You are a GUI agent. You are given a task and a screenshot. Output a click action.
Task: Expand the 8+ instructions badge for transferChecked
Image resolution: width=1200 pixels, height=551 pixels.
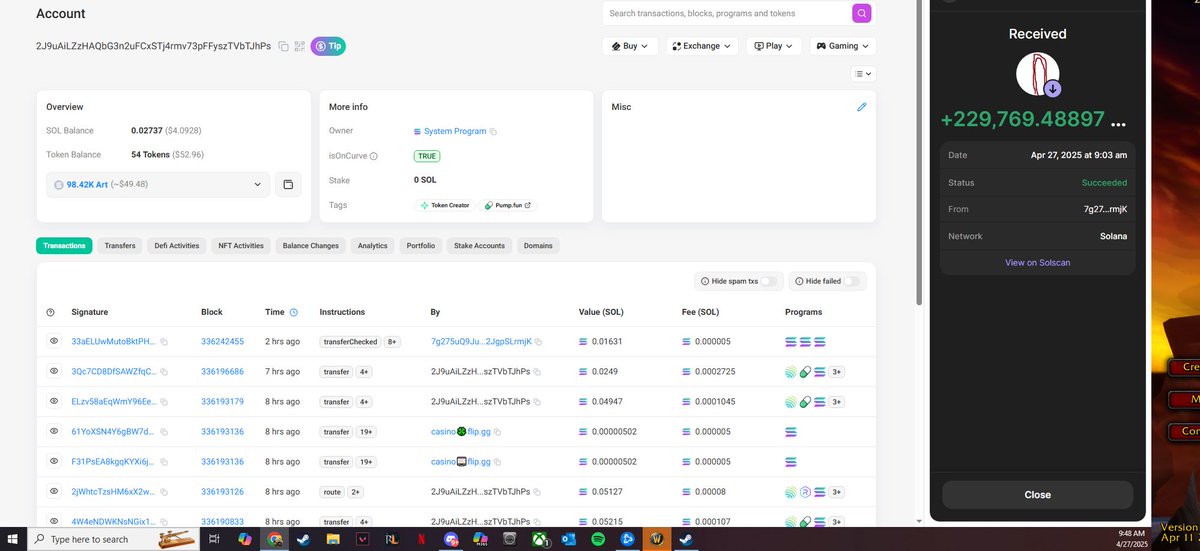393,342
